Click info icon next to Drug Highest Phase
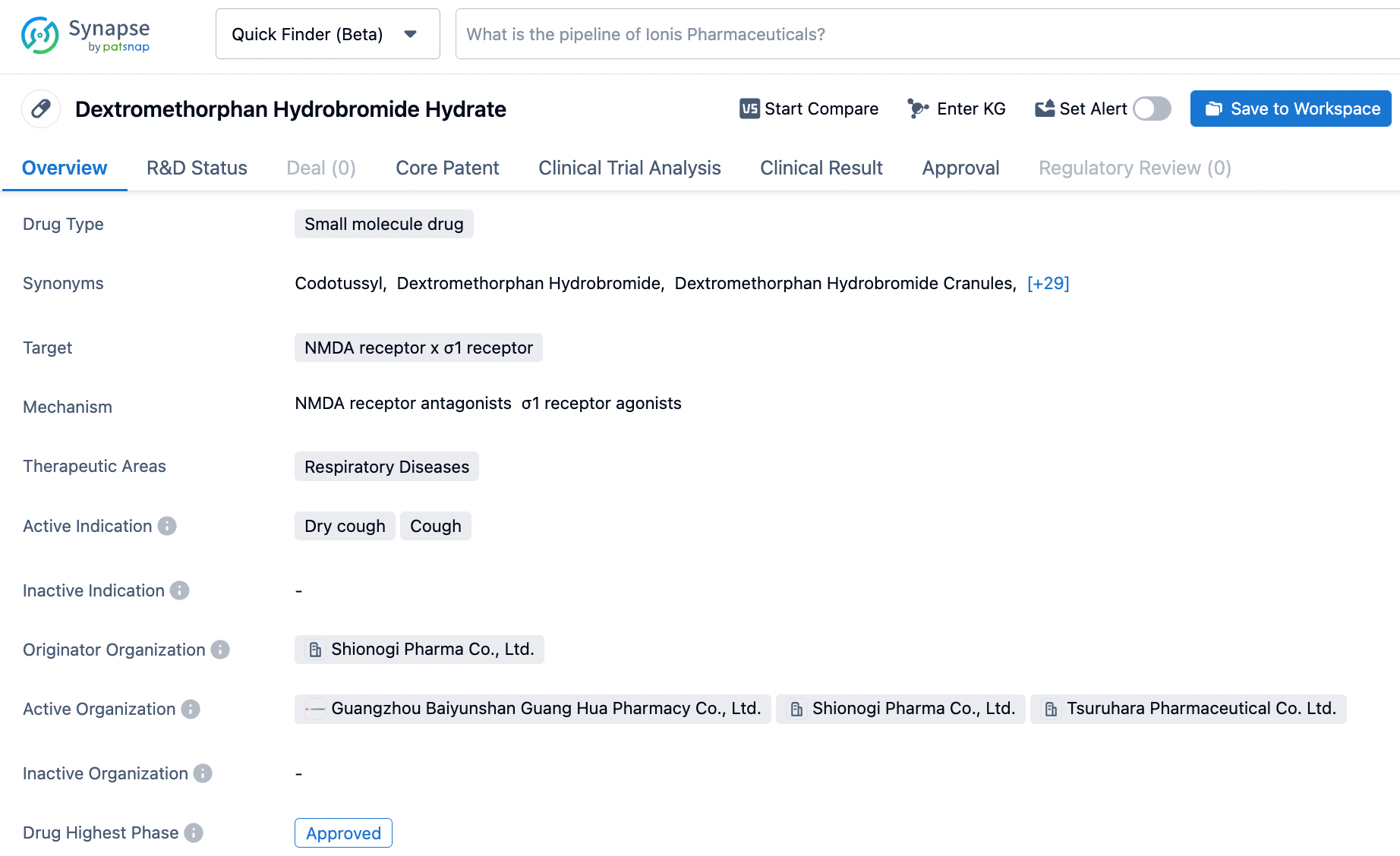This screenshot has width=1400, height=856. tap(194, 832)
